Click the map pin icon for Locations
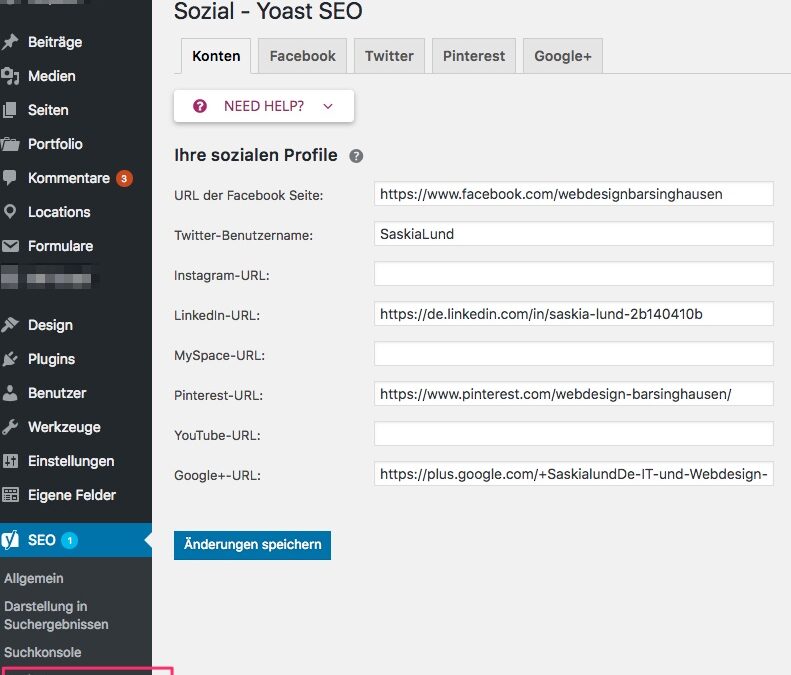The height and width of the screenshot is (675, 791). click(11, 212)
